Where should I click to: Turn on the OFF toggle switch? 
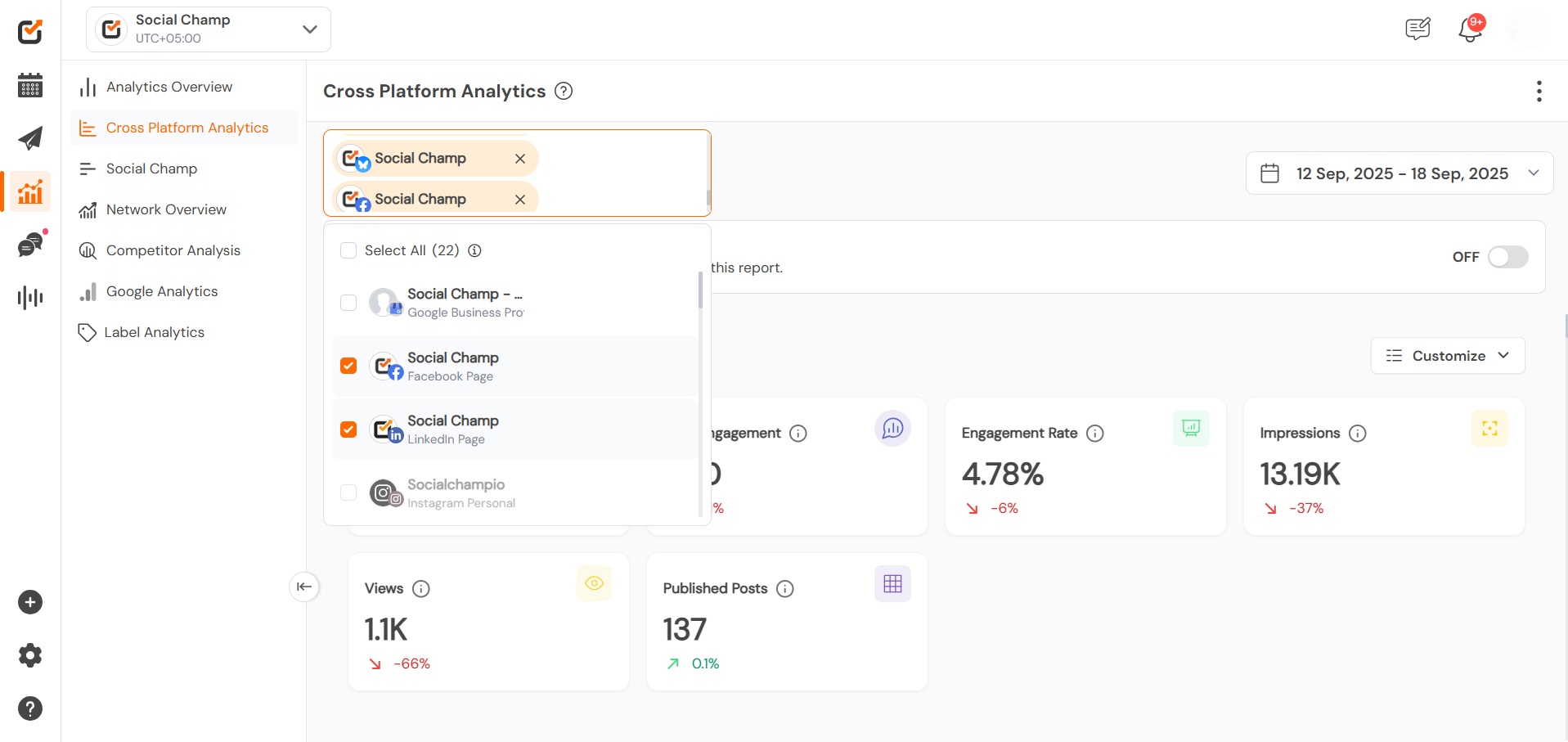1508,257
